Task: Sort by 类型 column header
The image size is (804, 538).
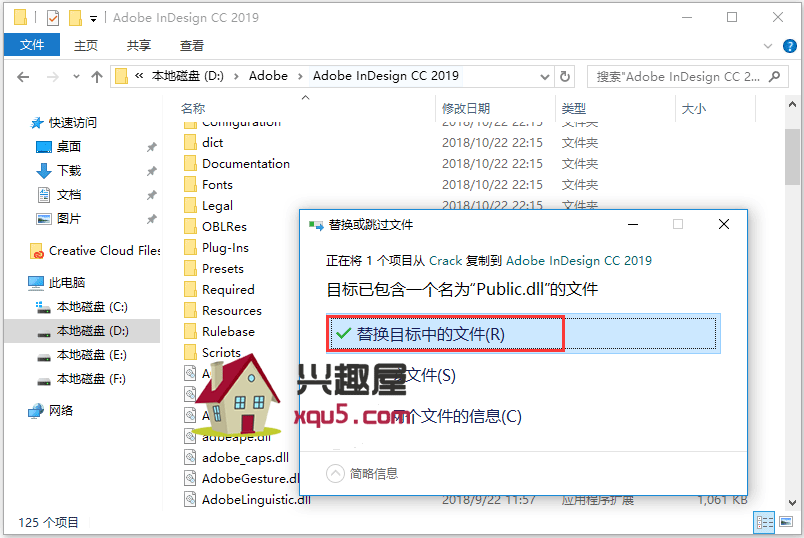Action: point(573,109)
